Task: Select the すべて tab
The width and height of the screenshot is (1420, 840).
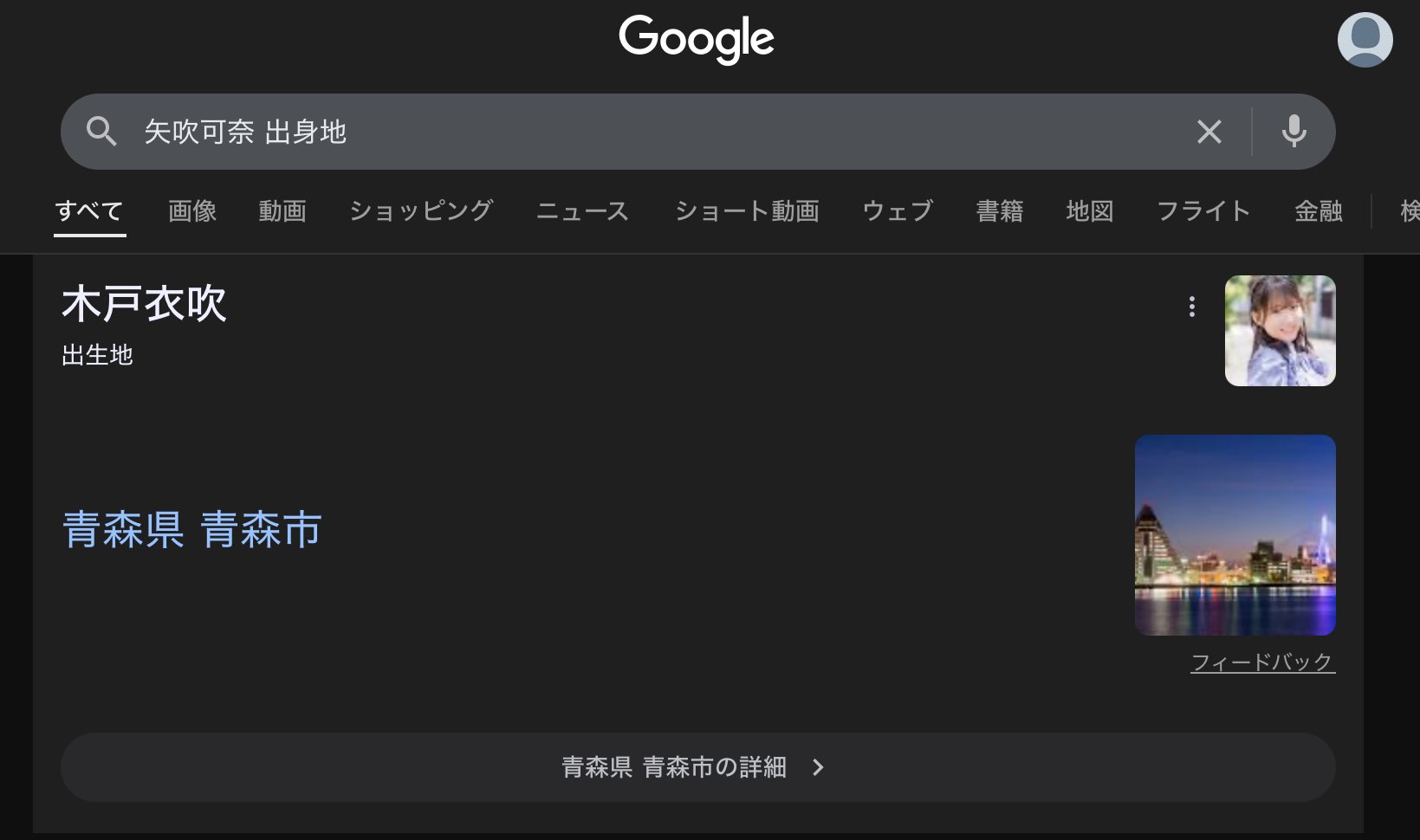Action: pos(89,211)
